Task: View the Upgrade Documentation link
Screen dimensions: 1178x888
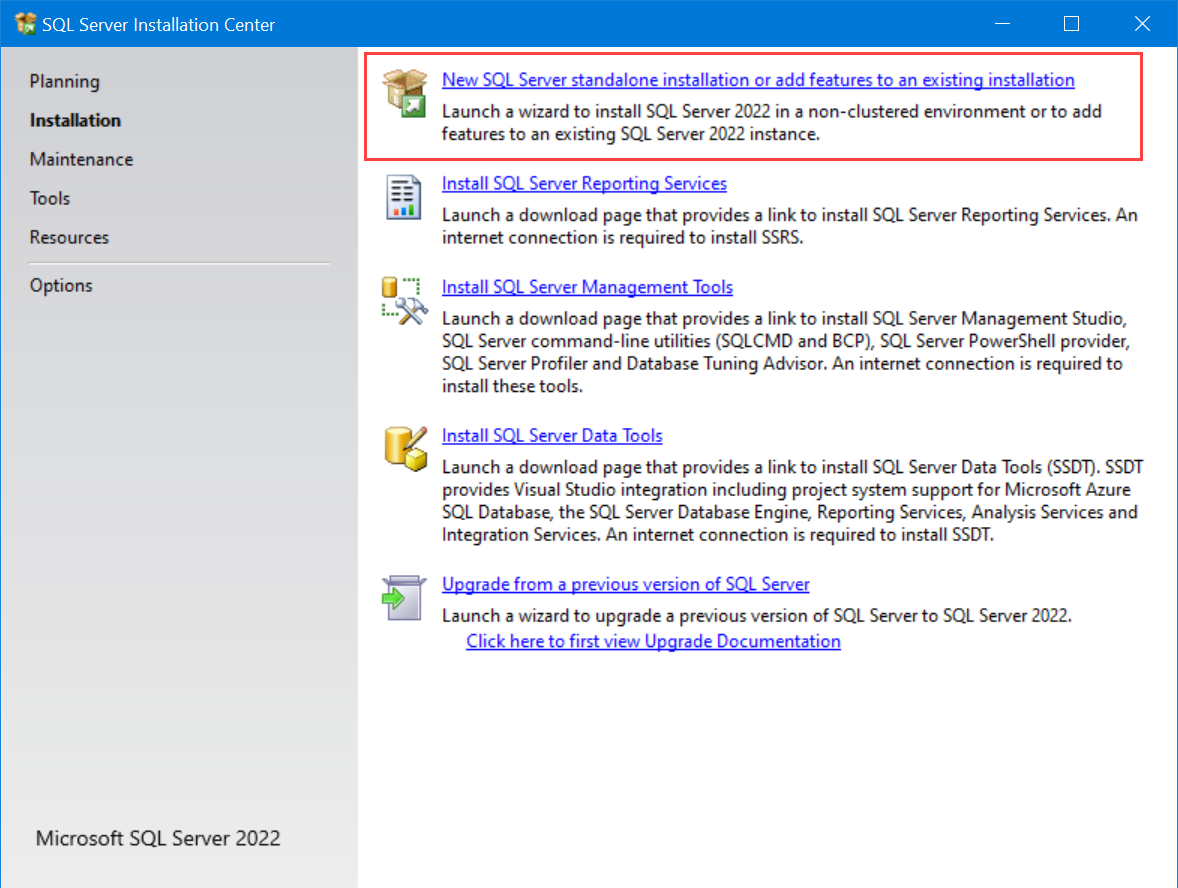Action: click(x=652, y=641)
